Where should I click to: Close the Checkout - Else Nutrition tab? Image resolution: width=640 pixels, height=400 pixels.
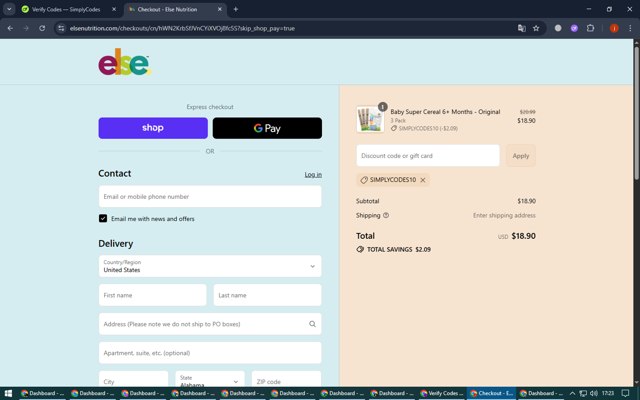point(220,9)
